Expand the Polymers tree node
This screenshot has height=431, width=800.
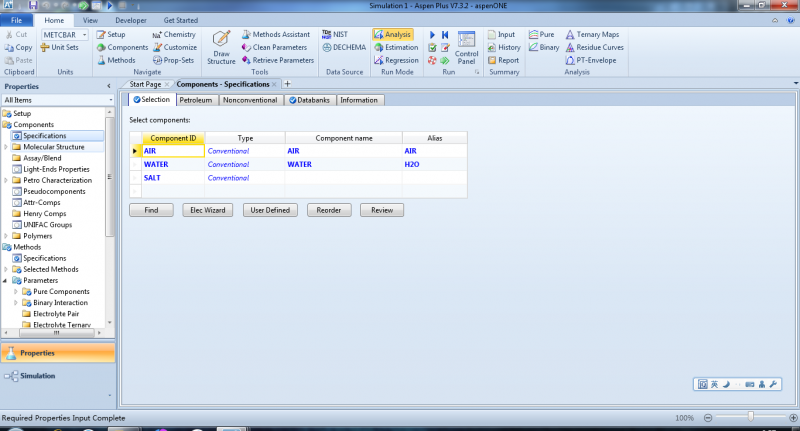point(6,236)
